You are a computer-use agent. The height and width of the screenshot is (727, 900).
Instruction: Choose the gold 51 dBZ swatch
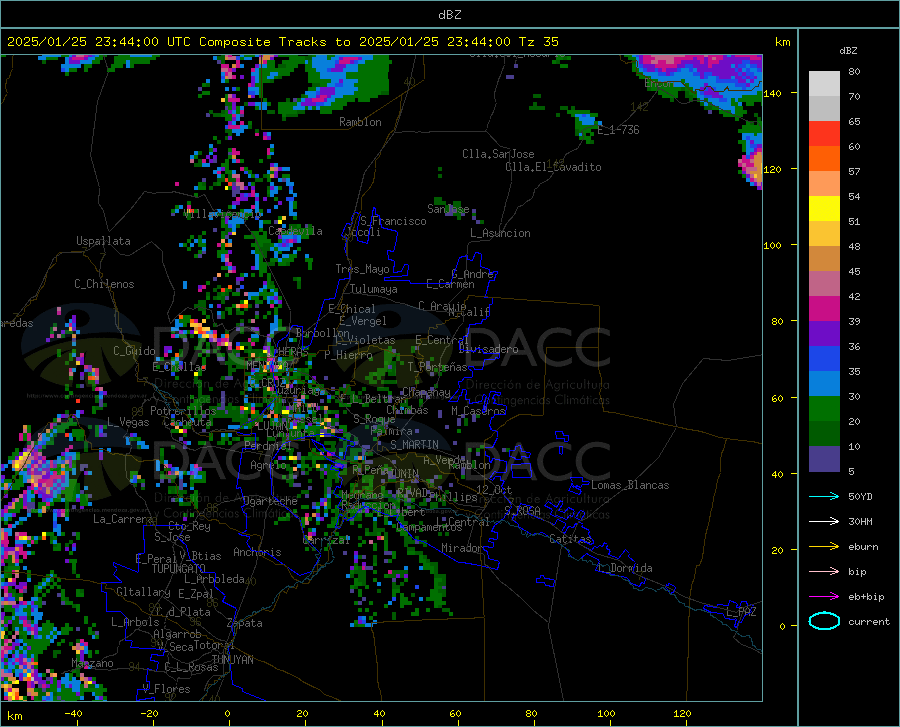click(x=824, y=234)
